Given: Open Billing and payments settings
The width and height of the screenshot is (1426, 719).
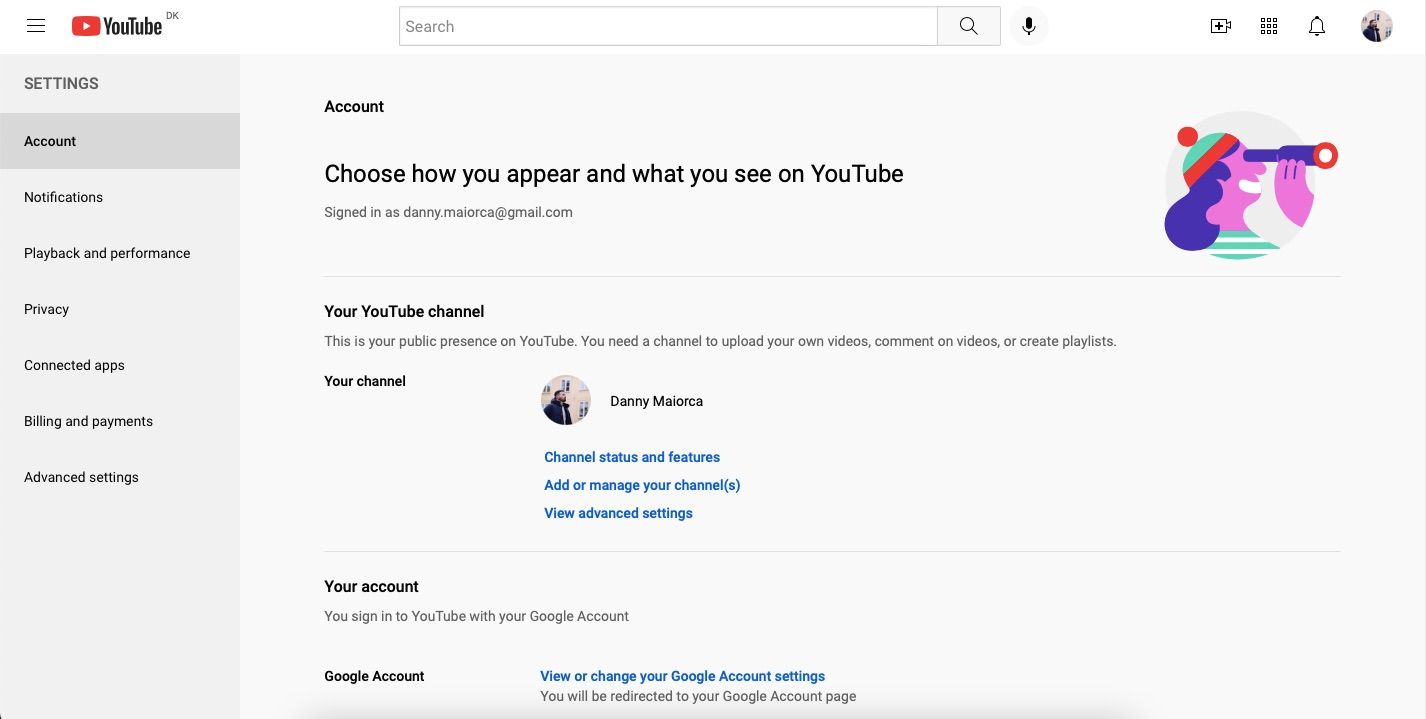Looking at the screenshot, I should coord(88,421).
